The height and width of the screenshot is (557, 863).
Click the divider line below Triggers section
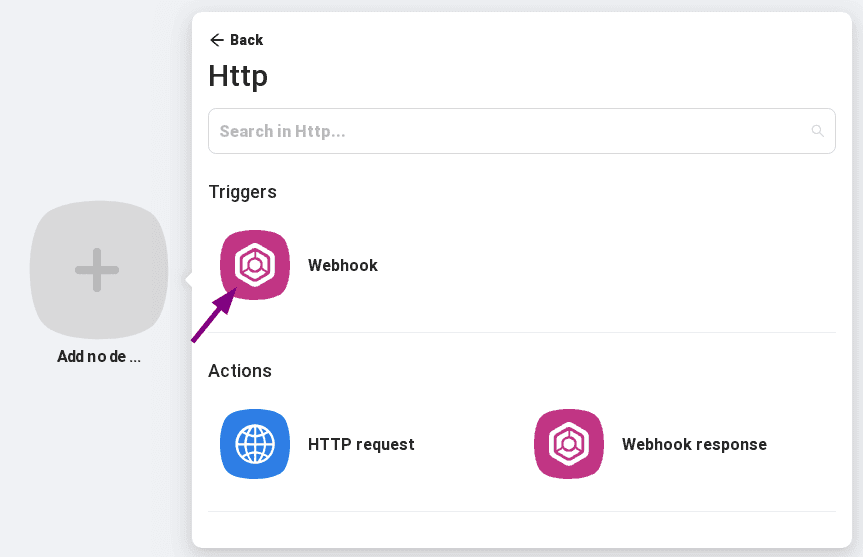click(x=521, y=332)
